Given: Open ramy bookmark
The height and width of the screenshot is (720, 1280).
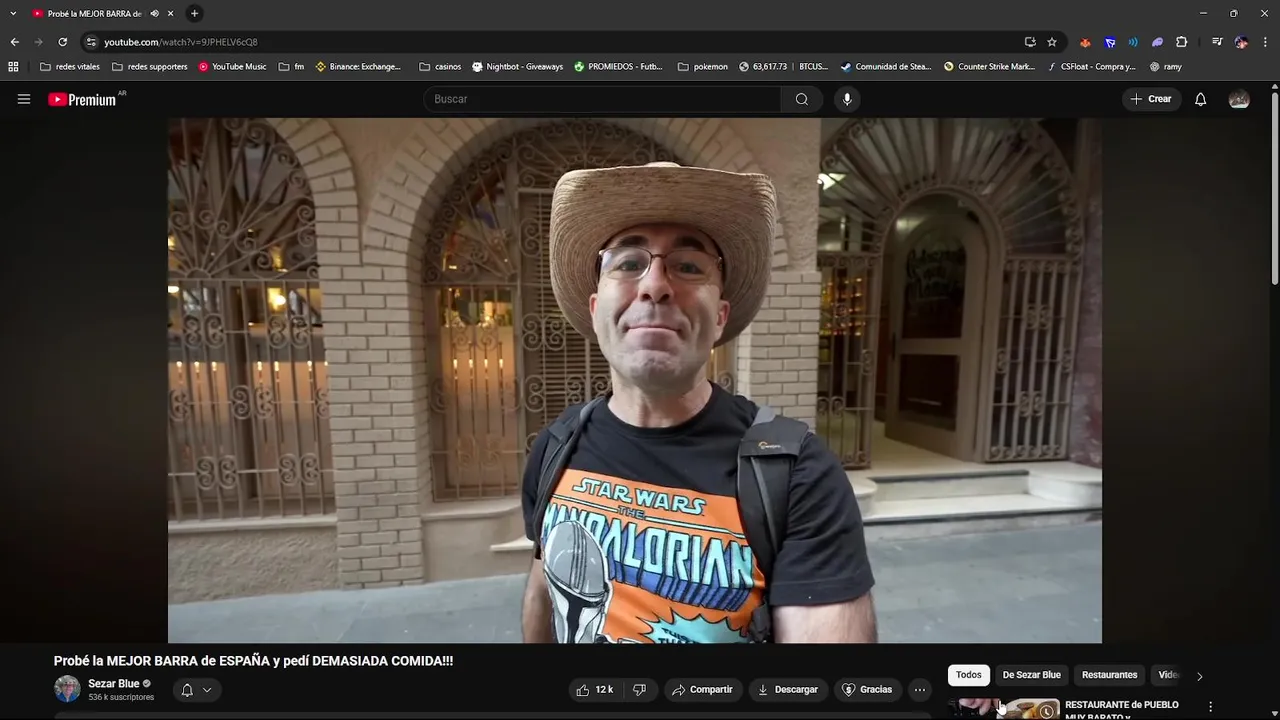Looking at the screenshot, I should [1166, 67].
